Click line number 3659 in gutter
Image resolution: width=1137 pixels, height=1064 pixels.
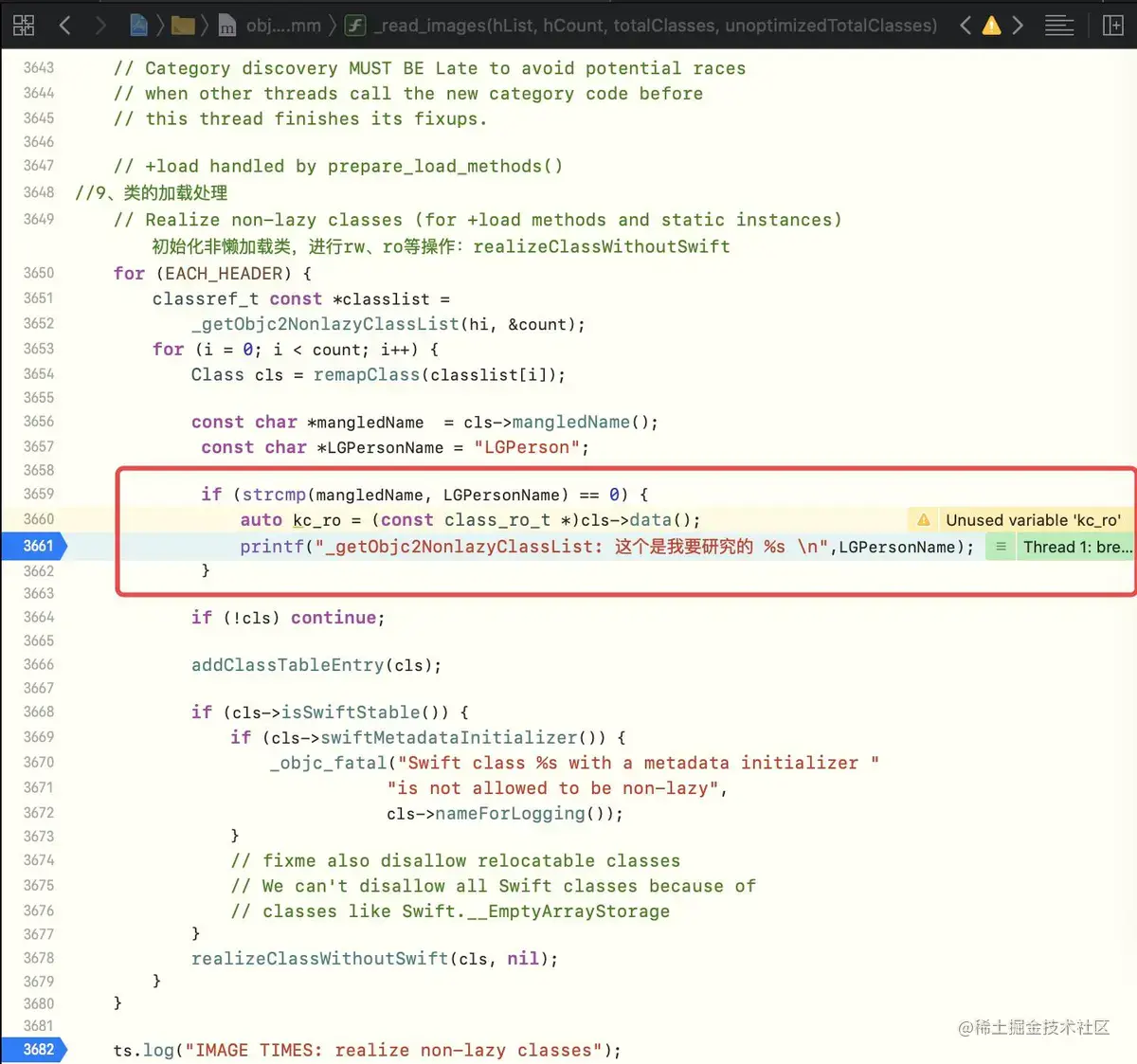coord(39,494)
